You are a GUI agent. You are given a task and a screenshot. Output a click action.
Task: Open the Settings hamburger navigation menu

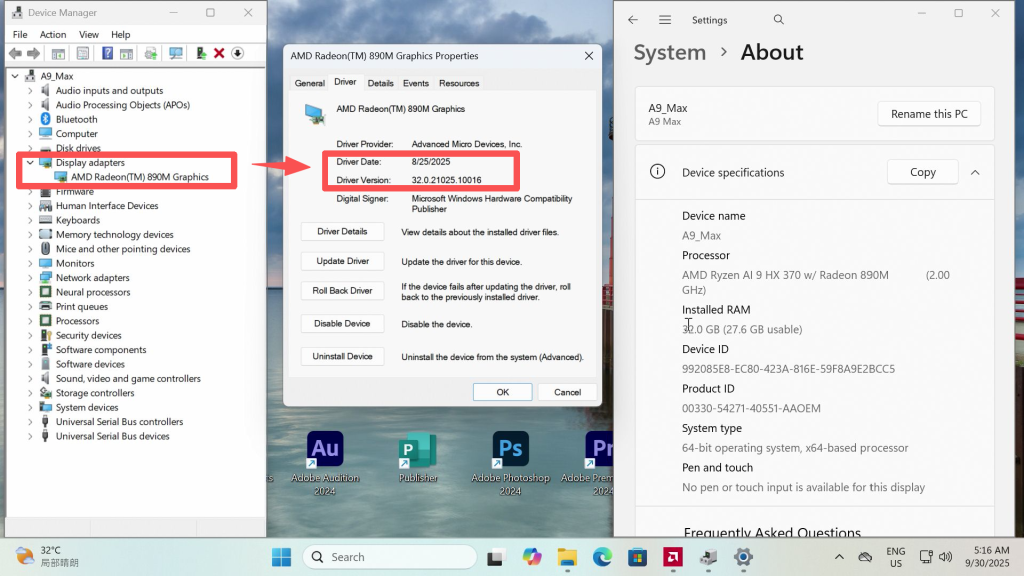click(665, 20)
